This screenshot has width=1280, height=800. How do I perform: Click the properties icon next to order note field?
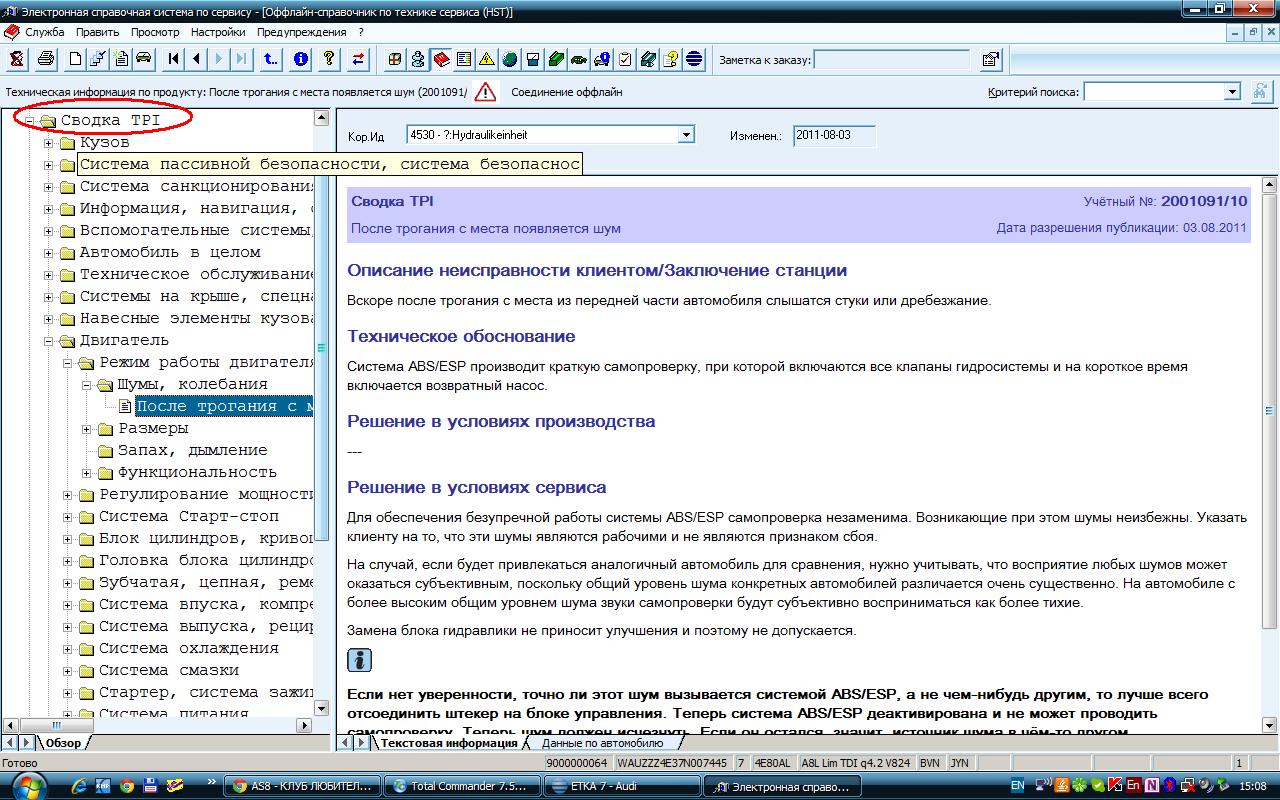pos(990,59)
